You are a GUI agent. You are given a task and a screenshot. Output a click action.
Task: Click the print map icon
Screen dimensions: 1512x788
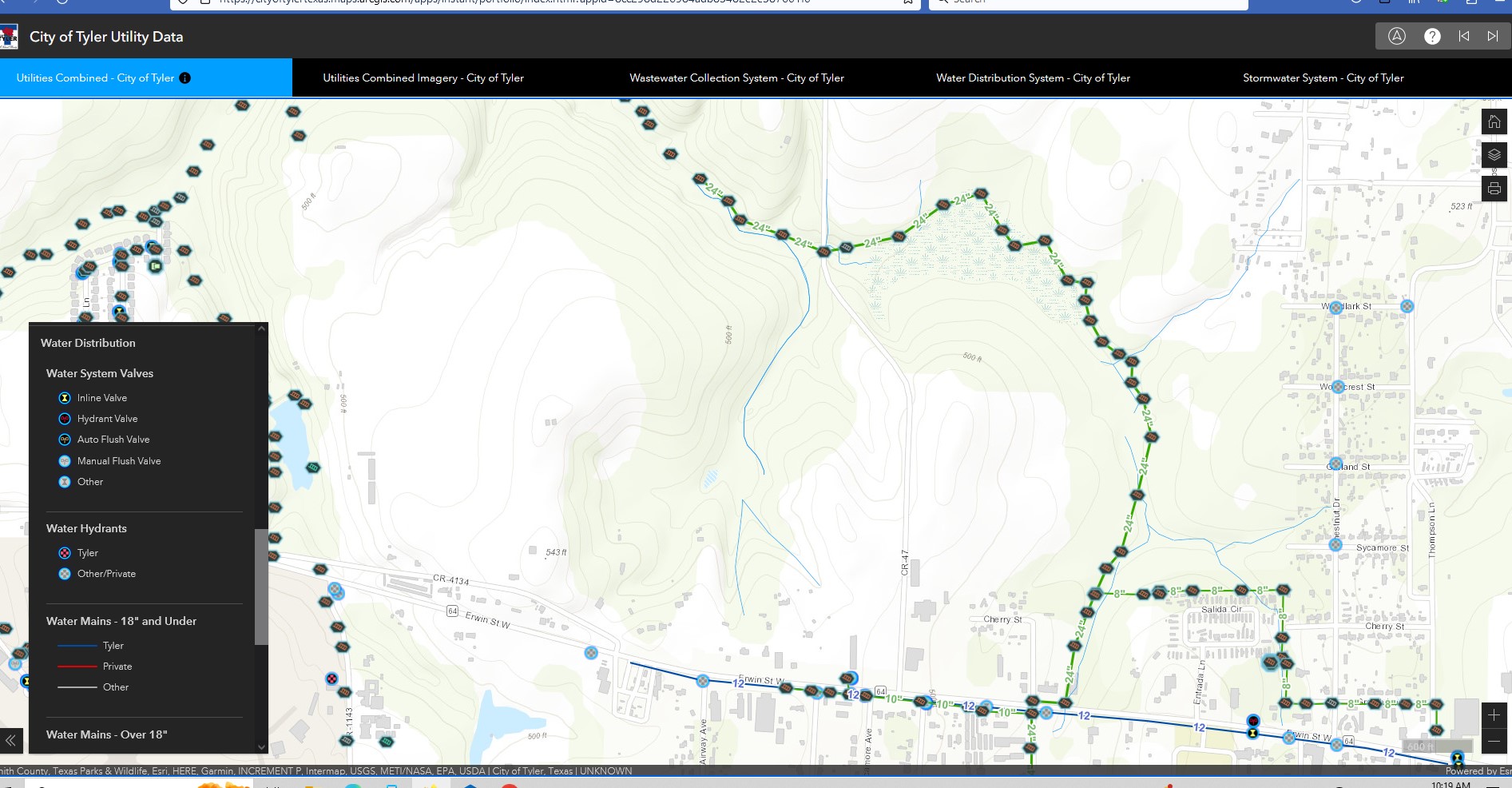point(1494,189)
